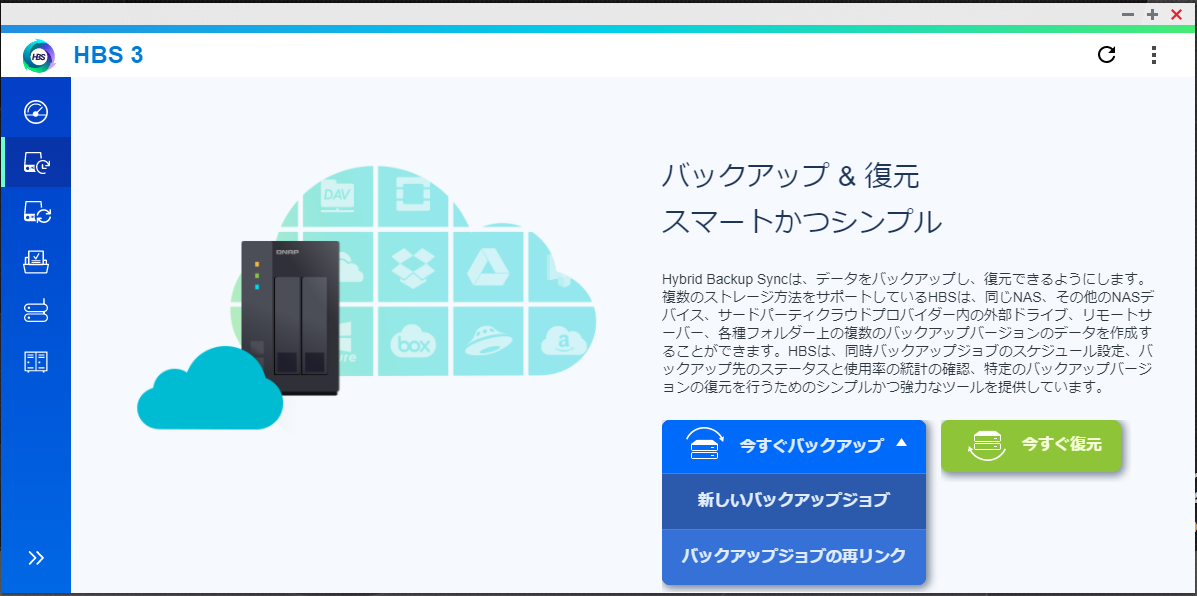Click the backup drive icon in blue button
1197x596 pixels.
[704, 445]
